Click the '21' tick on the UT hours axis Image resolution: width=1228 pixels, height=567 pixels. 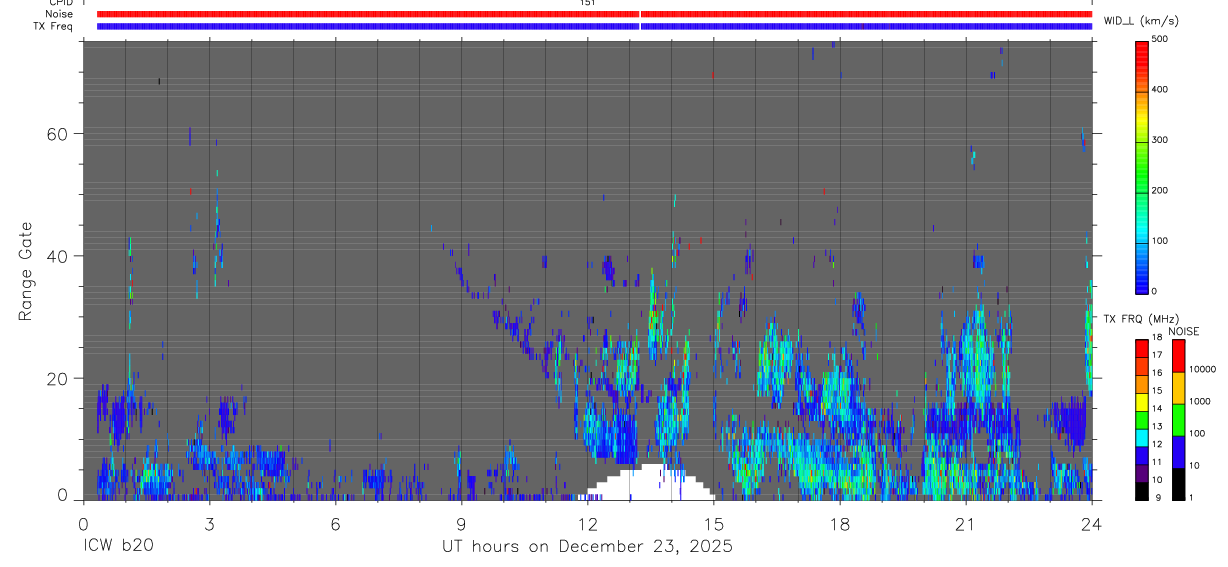click(965, 523)
